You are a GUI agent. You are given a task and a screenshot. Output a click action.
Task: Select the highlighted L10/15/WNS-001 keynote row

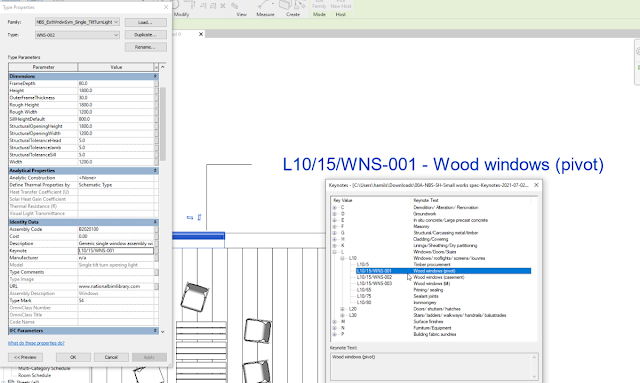click(443, 271)
